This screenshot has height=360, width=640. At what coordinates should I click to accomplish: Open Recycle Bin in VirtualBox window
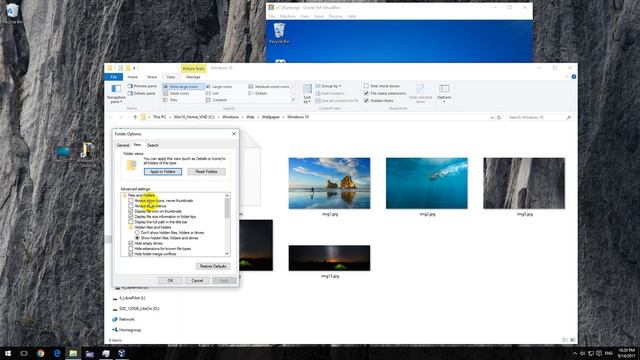click(x=279, y=33)
